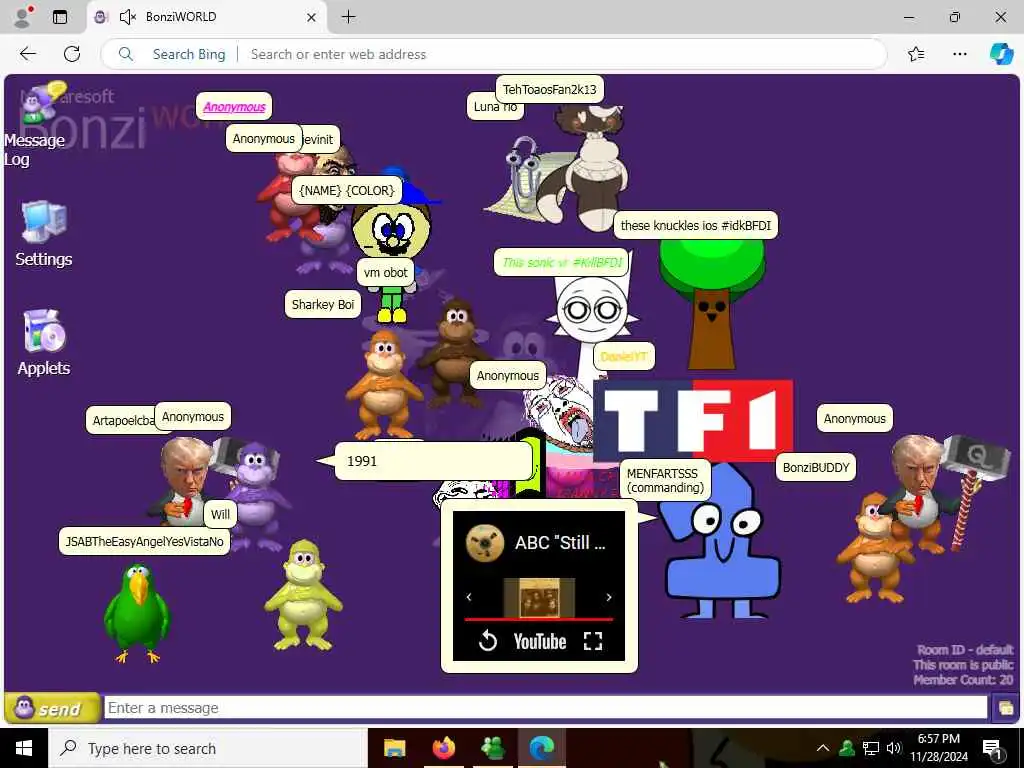Click the yellow-green gorilla named Will
Image resolution: width=1024 pixels, height=768 pixels.
click(304, 595)
